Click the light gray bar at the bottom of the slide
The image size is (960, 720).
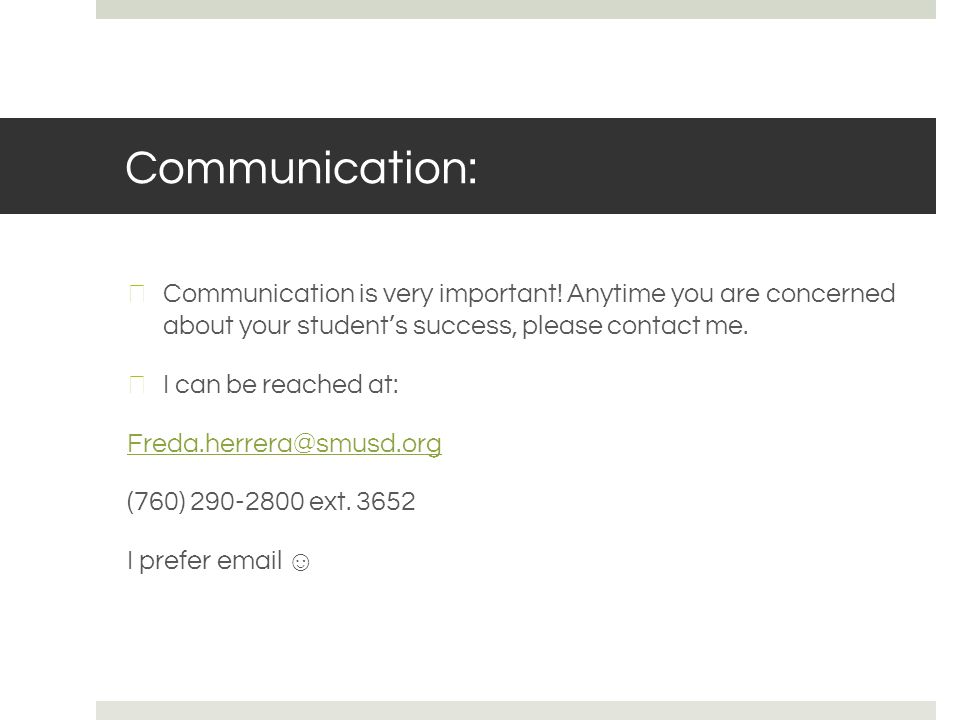[x=516, y=710]
